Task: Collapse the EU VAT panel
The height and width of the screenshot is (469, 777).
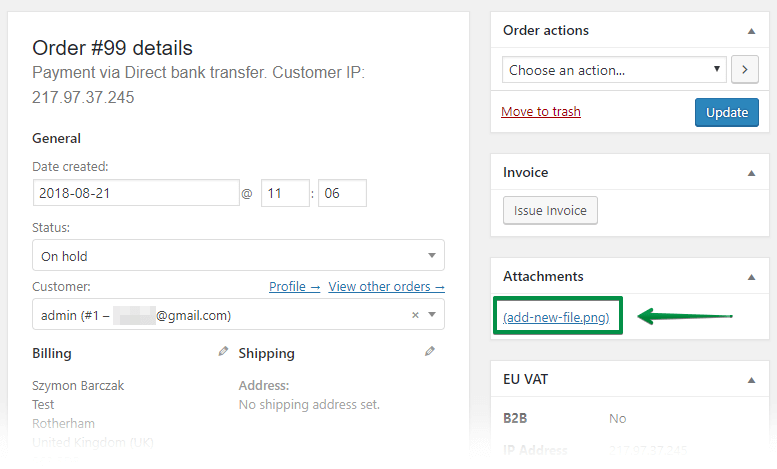Action: tap(751, 380)
